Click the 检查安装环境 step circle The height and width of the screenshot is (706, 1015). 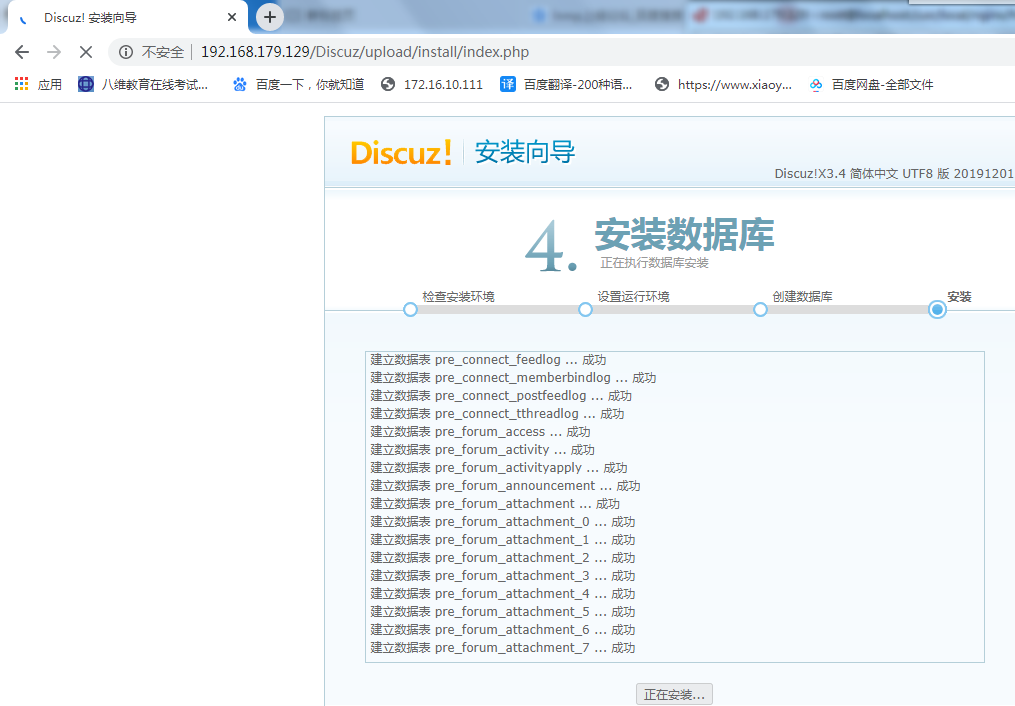pos(410,309)
